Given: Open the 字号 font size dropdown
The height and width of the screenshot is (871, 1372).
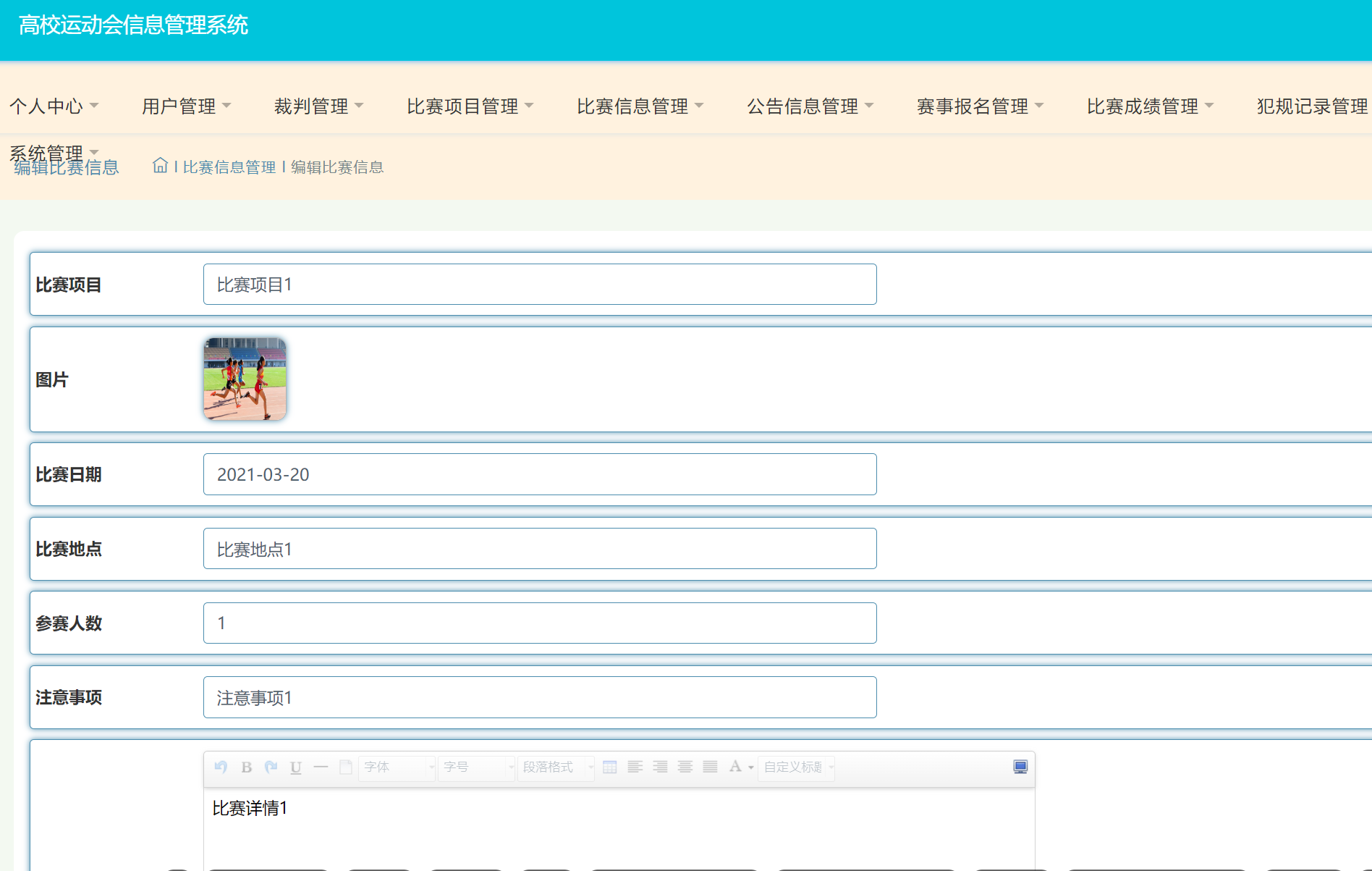Looking at the screenshot, I should point(475,768).
